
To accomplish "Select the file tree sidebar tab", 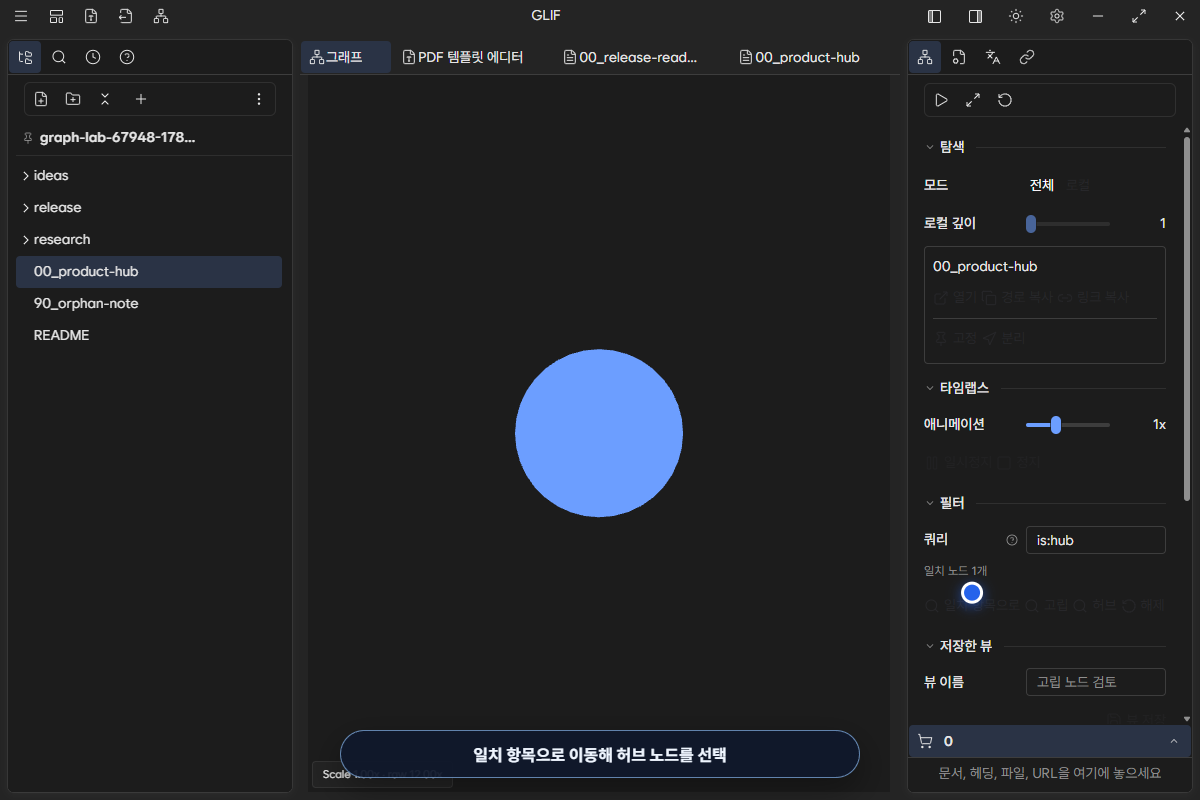I will coord(25,57).
